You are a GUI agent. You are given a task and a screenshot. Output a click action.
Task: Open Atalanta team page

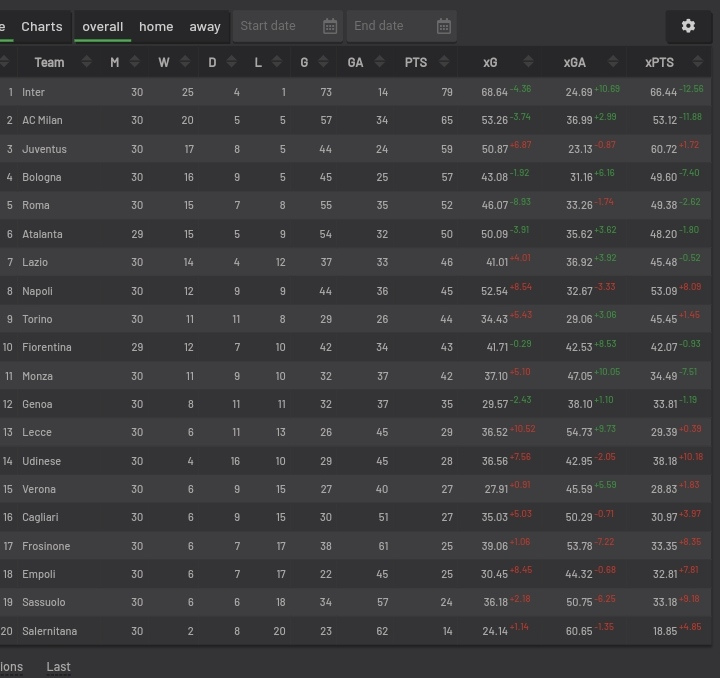[x=42, y=234]
